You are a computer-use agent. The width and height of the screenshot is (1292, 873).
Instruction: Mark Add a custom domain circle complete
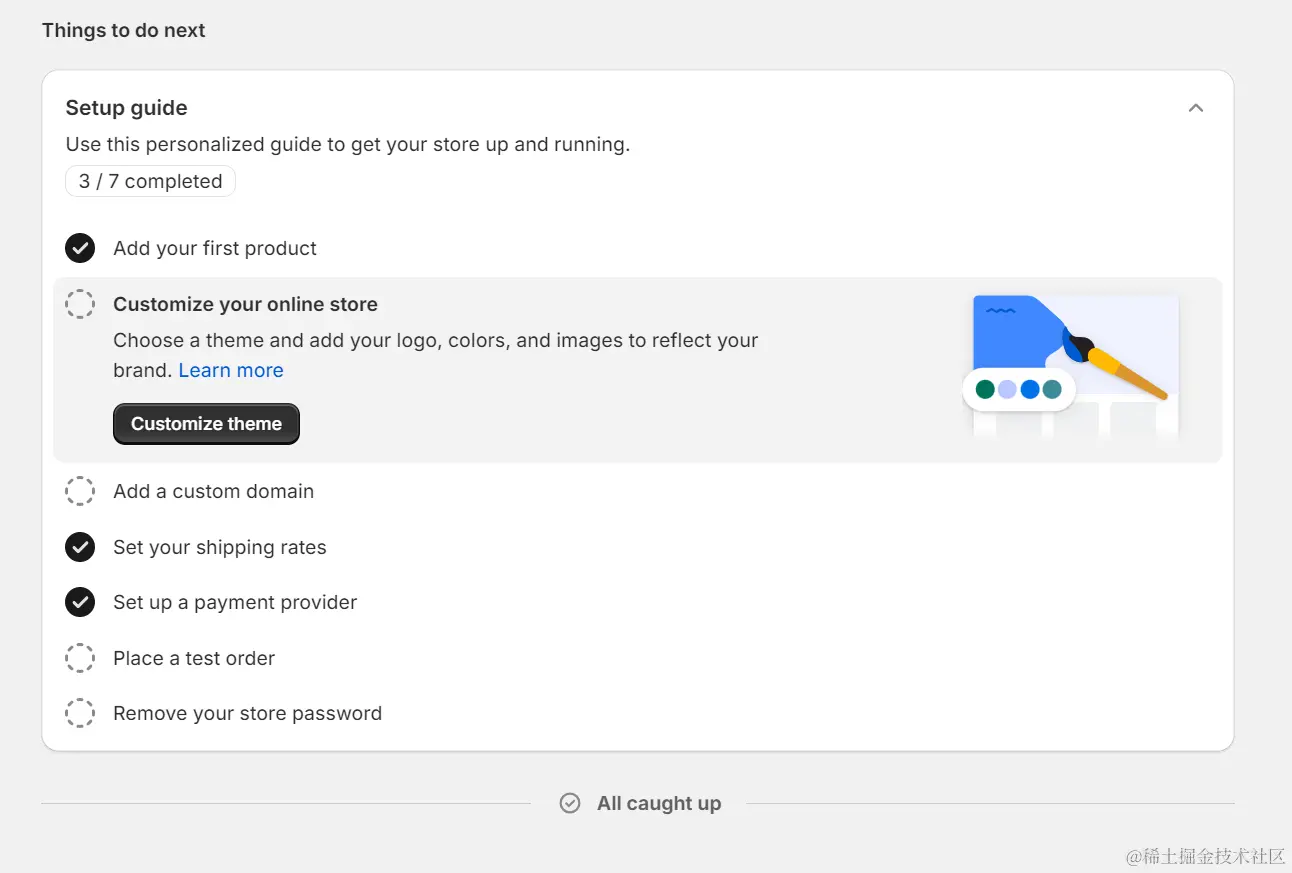(80, 491)
